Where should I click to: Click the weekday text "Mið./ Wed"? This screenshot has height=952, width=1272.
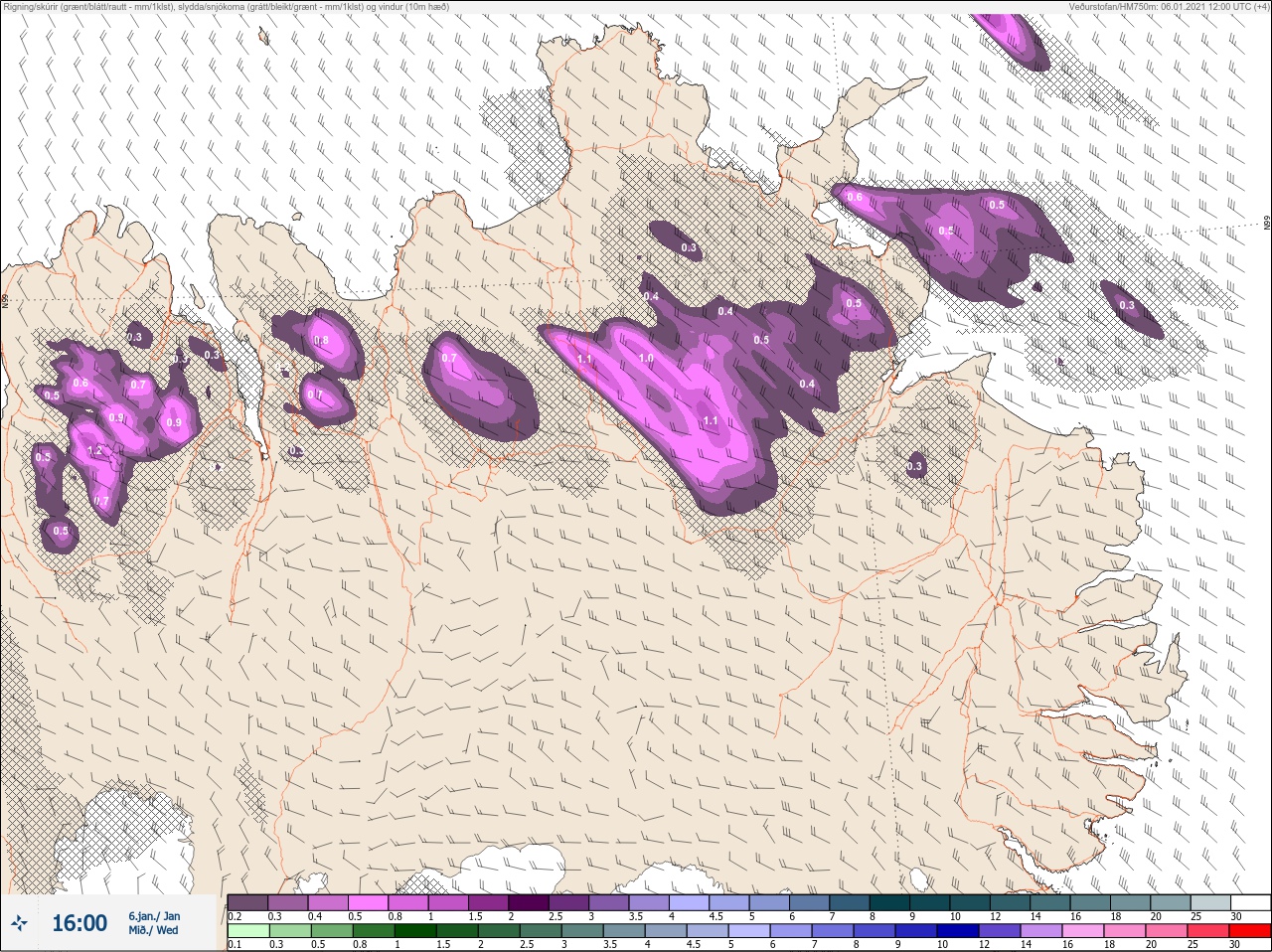click(154, 930)
